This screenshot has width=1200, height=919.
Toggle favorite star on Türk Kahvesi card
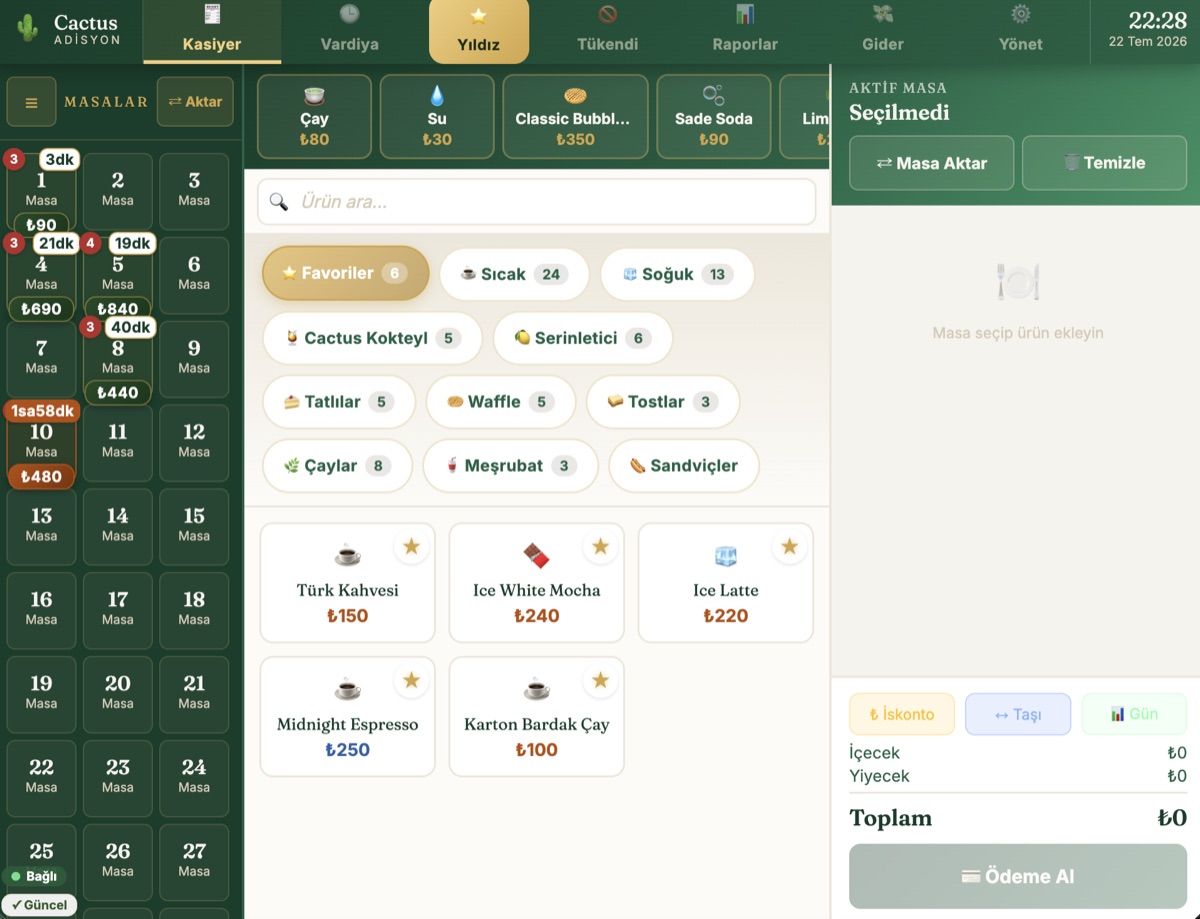pos(411,546)
